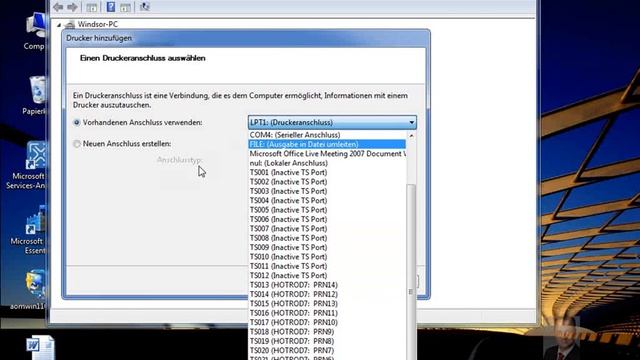640x360 pixels.
Task: Select TS016 (HOTROD7: PRN11) port
Action: pos(327,313)
